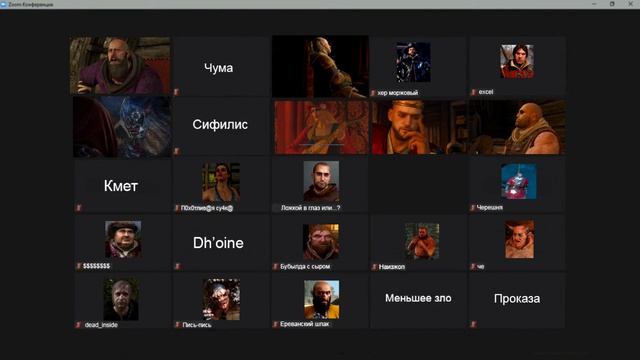Select video of seated figure in dark room
Image resolution: width=640 pixels, height=360 pixels.
(x=320, y=67)
